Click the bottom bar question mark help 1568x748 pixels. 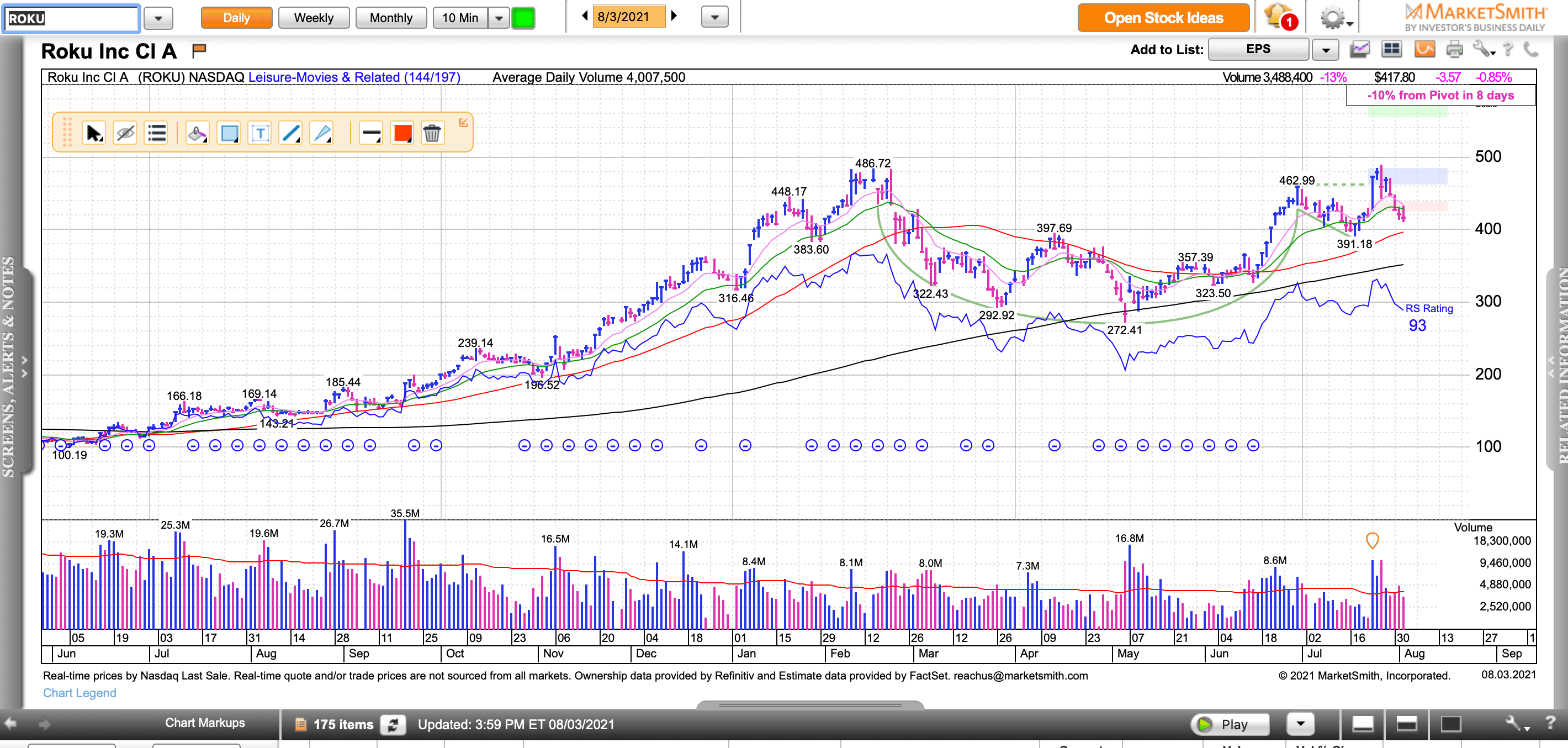pyautogui.click(x=1550, y=723)
